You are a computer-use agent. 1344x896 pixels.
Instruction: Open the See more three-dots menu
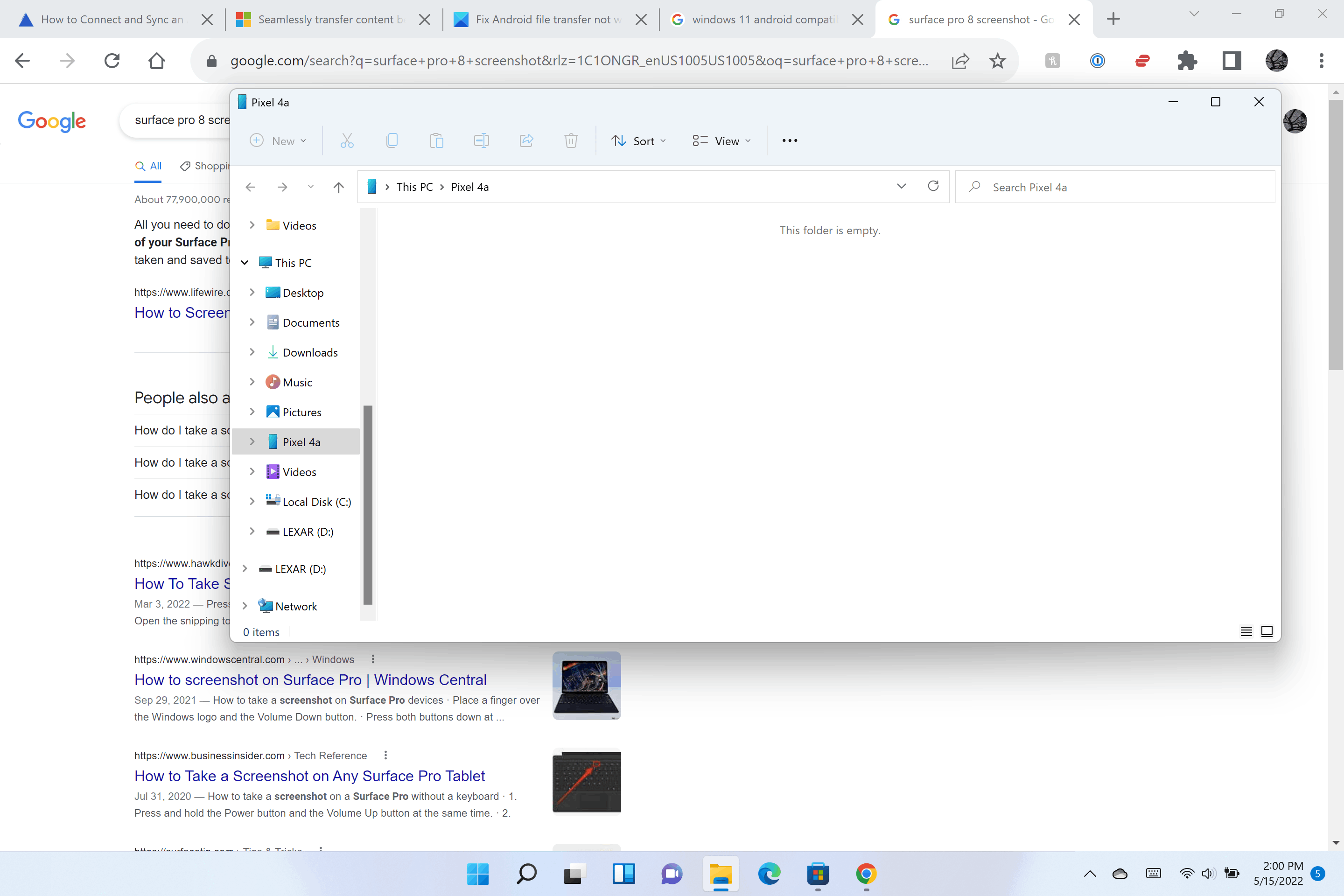coord(790,140)
